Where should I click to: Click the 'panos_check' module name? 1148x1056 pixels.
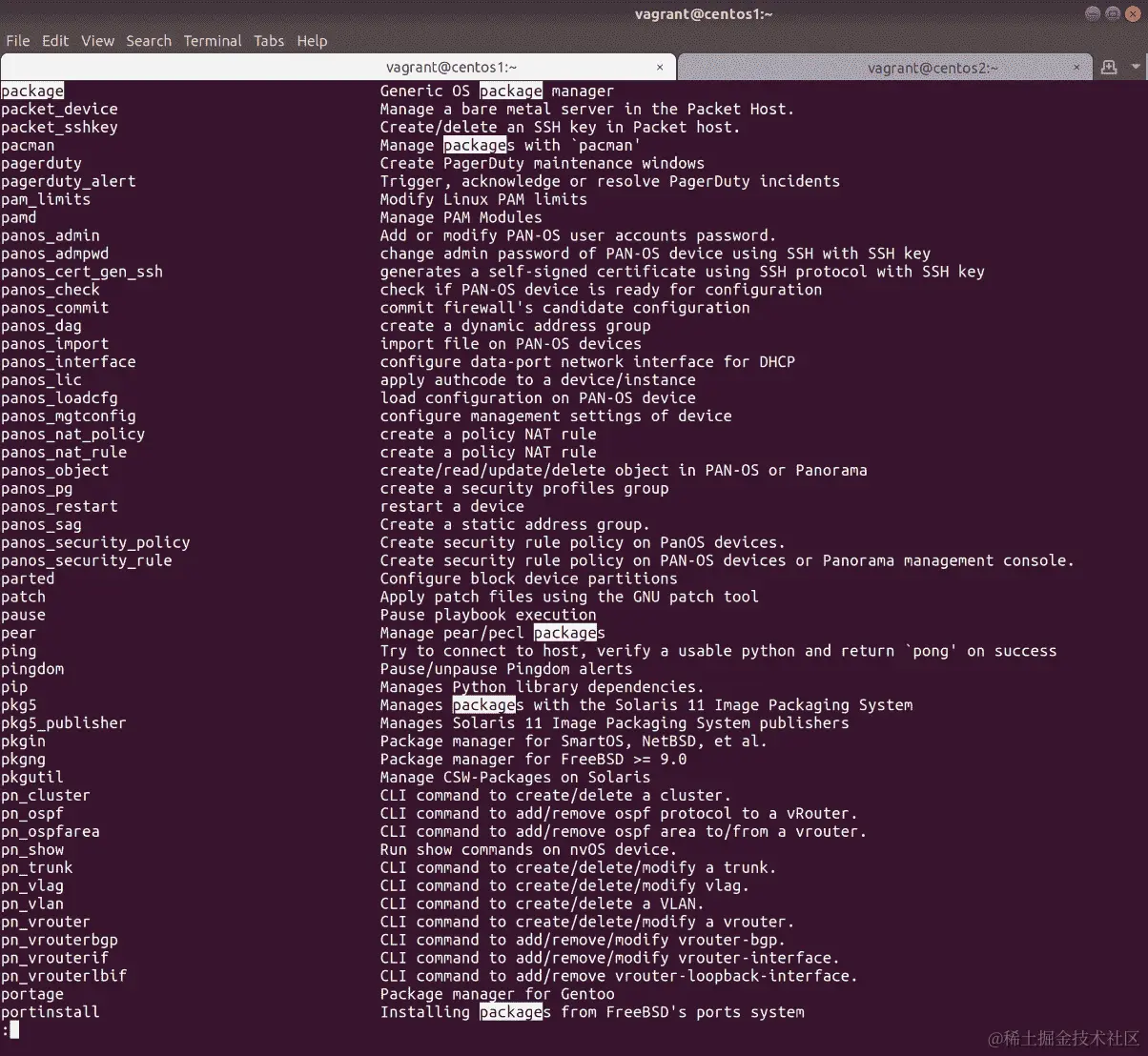tap(51, 290)
